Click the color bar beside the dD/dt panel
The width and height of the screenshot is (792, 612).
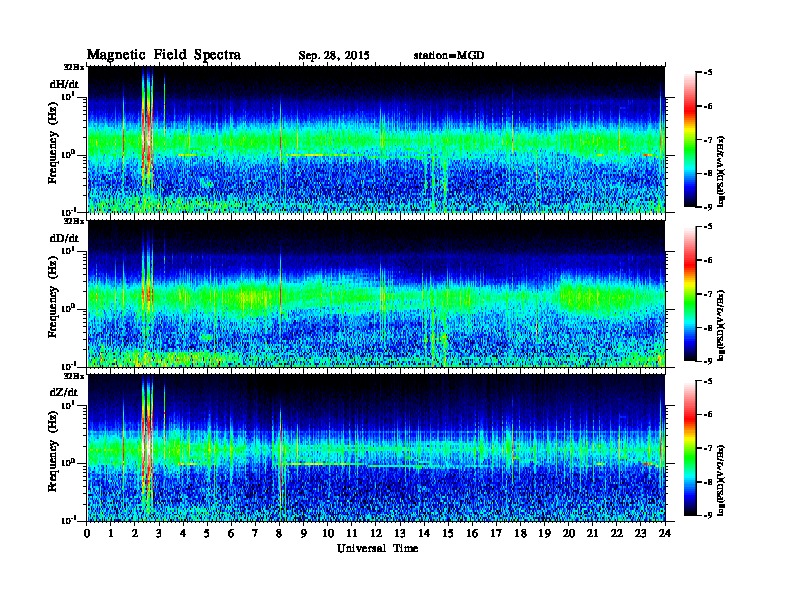coord(690,294)
